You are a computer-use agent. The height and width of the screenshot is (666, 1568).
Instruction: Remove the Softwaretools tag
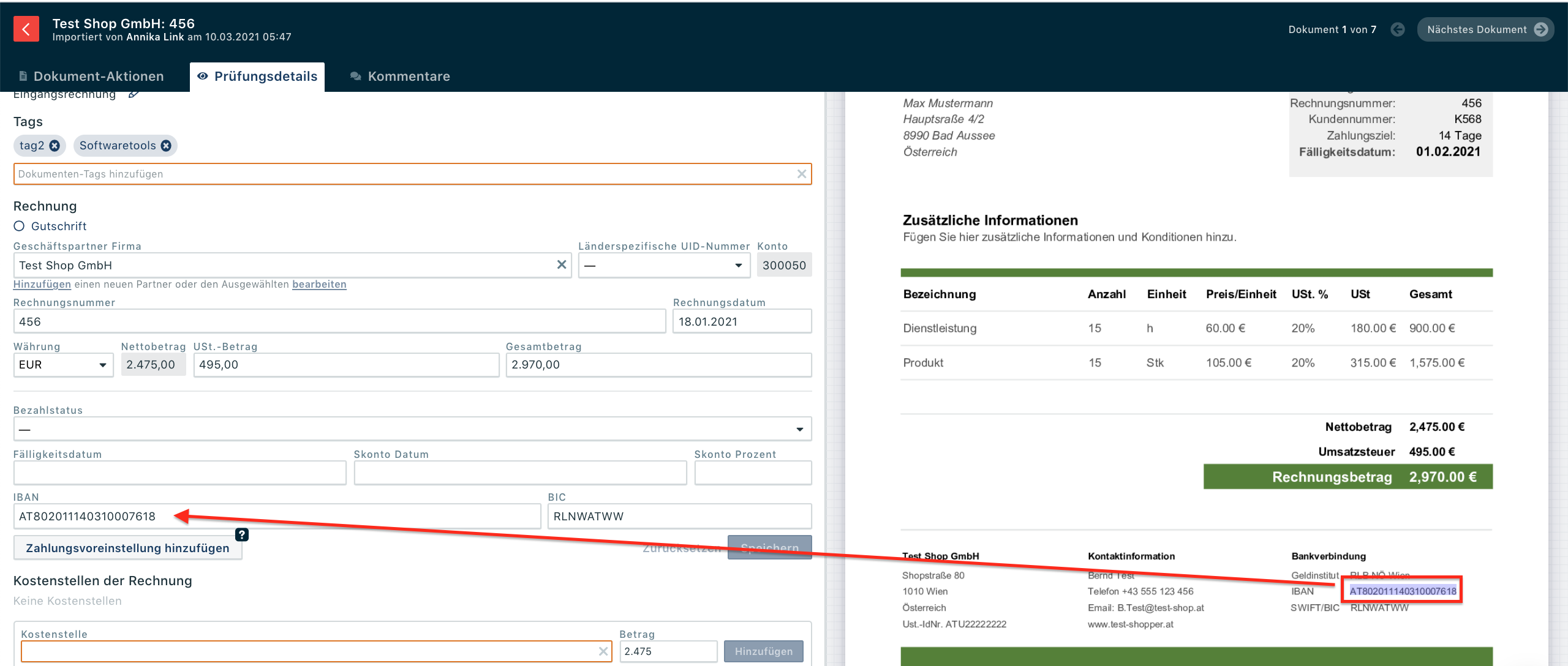pos(166,146)
